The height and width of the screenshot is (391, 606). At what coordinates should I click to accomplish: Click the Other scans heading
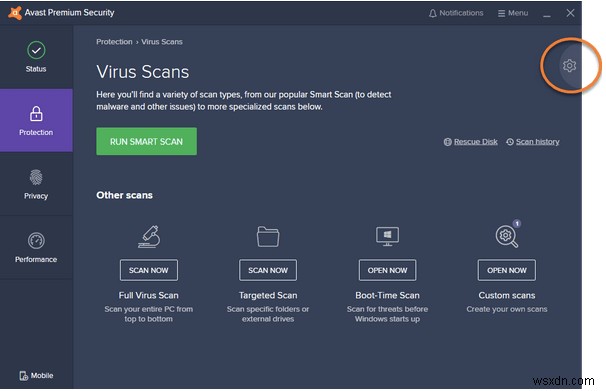tap(124, 195)
